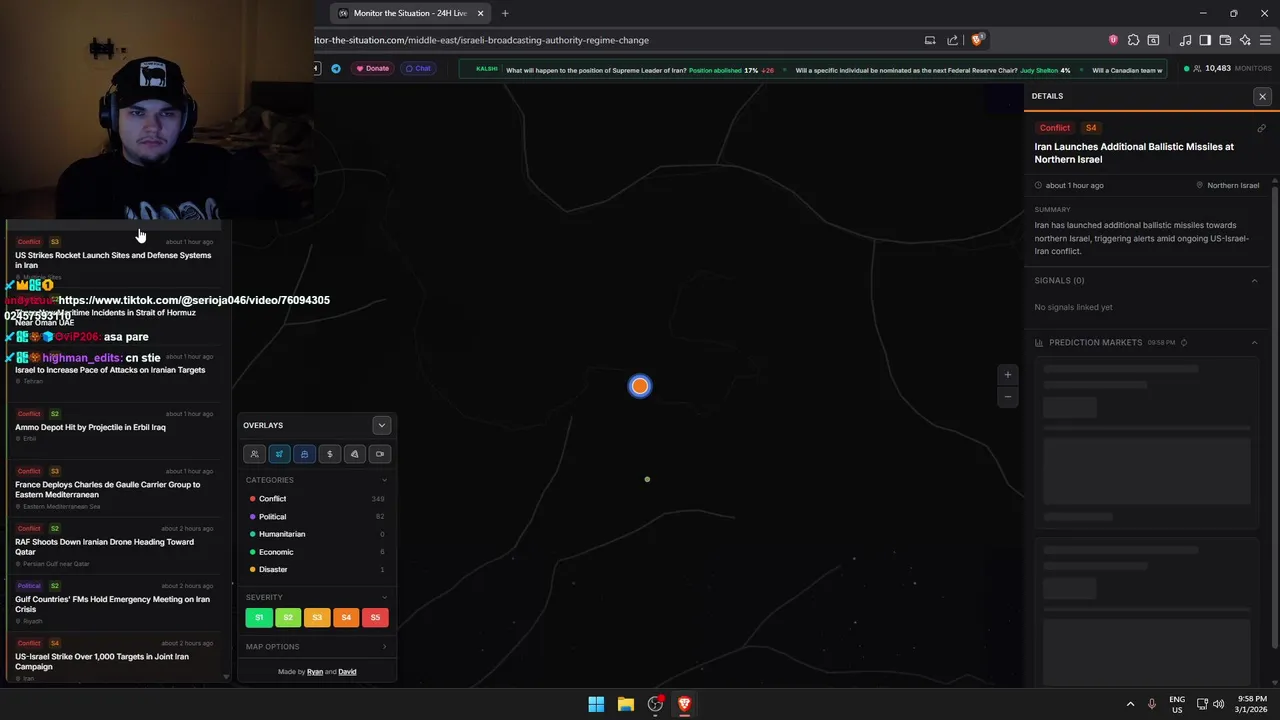The width and height of the screenshot is (1280, 720).
Task: Select S3 severity swatch
Action: [x=317, y=618]
